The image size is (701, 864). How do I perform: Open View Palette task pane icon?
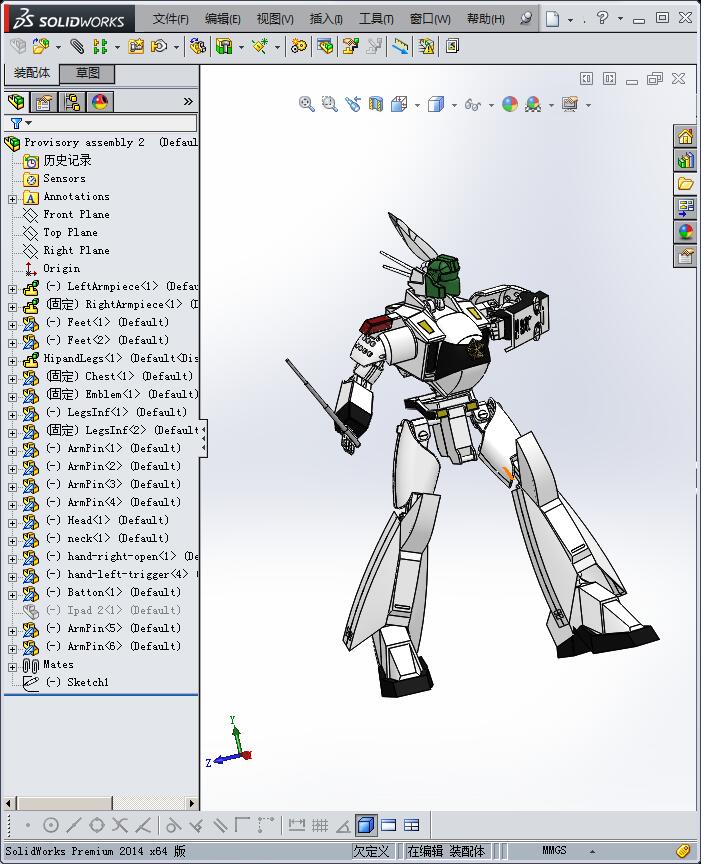point(686,208)
